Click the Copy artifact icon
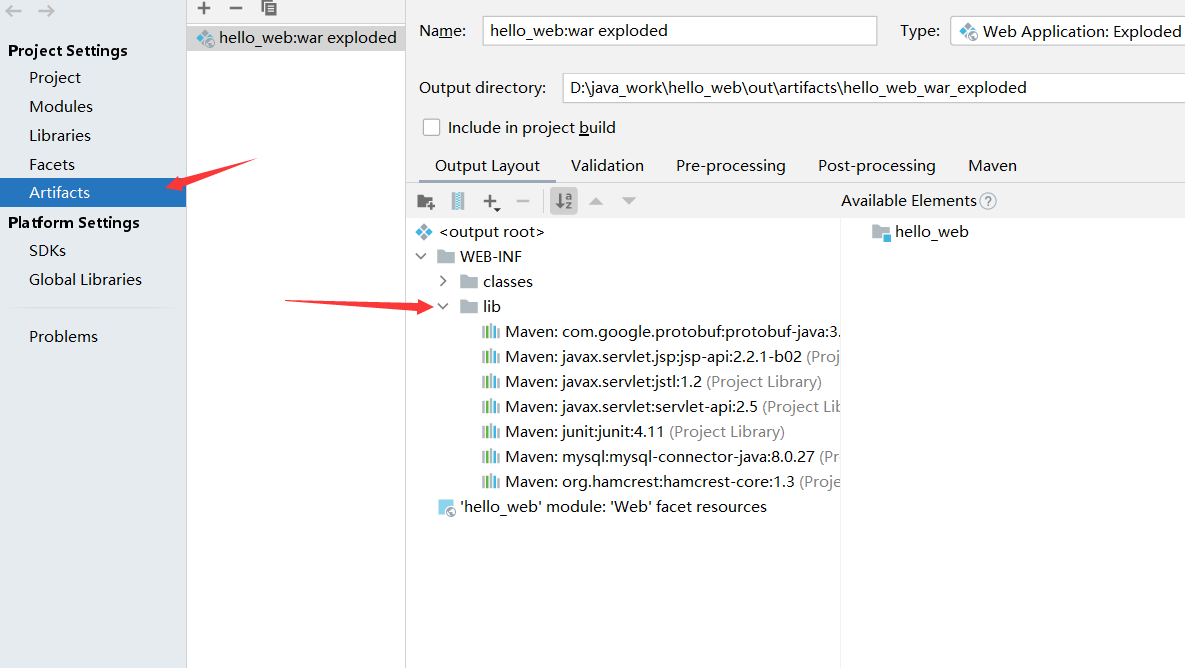The image size is (1185, 668). [269, 8]
